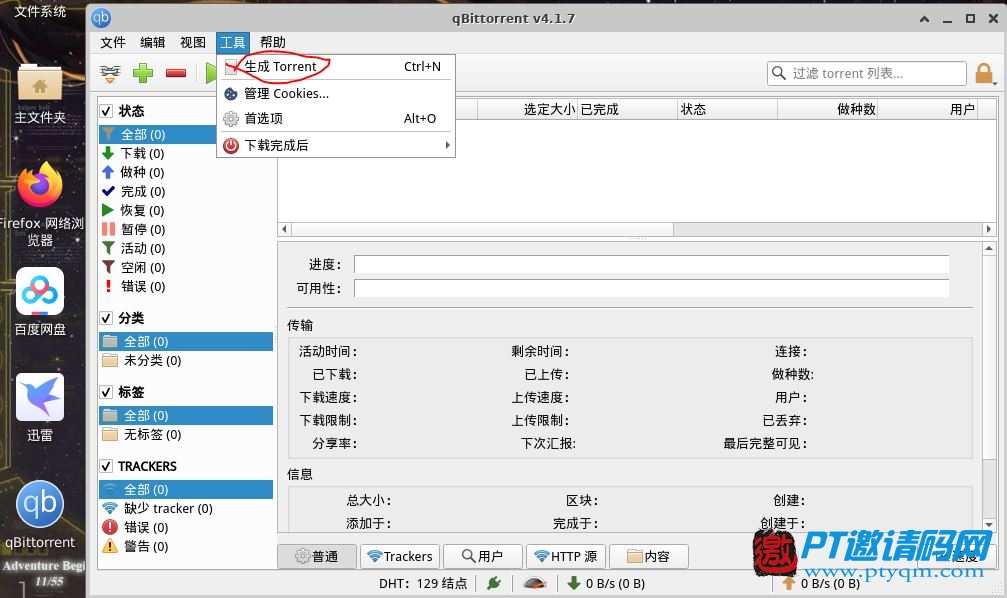1007x598 pixels.
Task: Toggle the TRACKERS section checkbox
Action: pos(106,466)
